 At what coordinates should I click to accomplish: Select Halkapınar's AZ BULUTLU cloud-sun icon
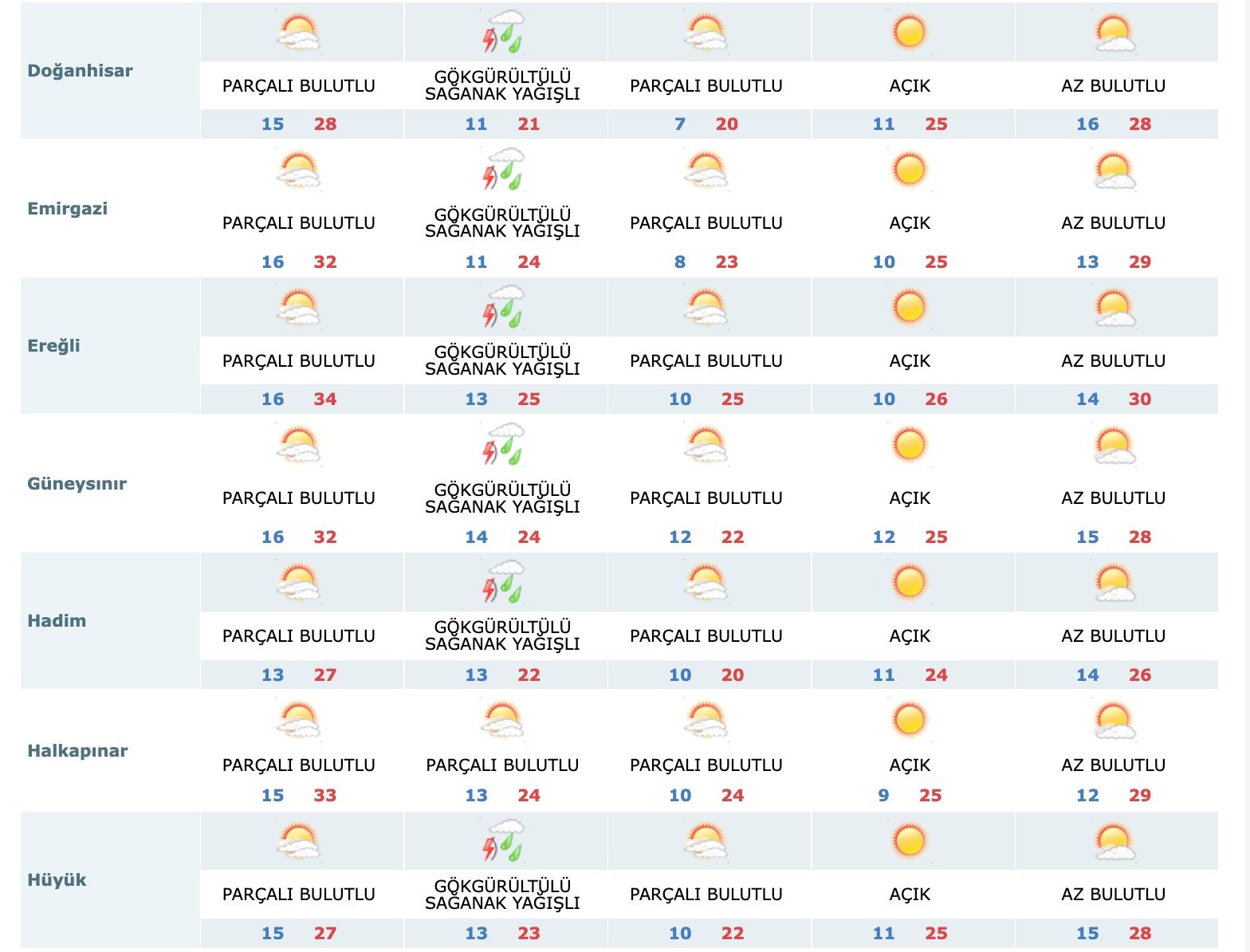(x=1114, y=721)
